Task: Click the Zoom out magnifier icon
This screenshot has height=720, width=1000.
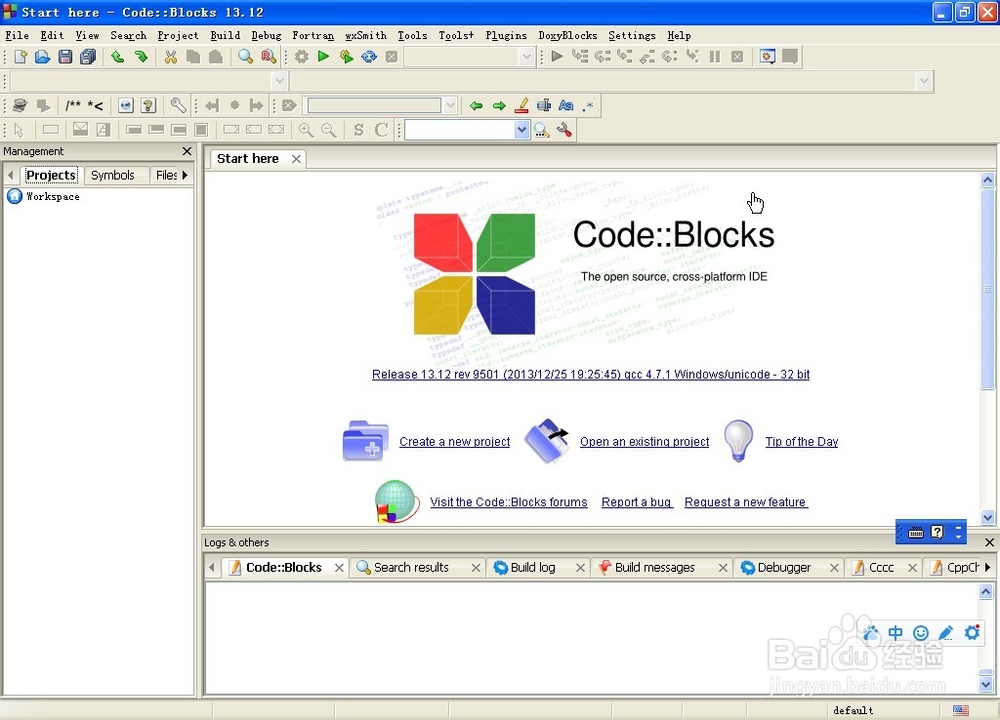Action: (329, 130)
